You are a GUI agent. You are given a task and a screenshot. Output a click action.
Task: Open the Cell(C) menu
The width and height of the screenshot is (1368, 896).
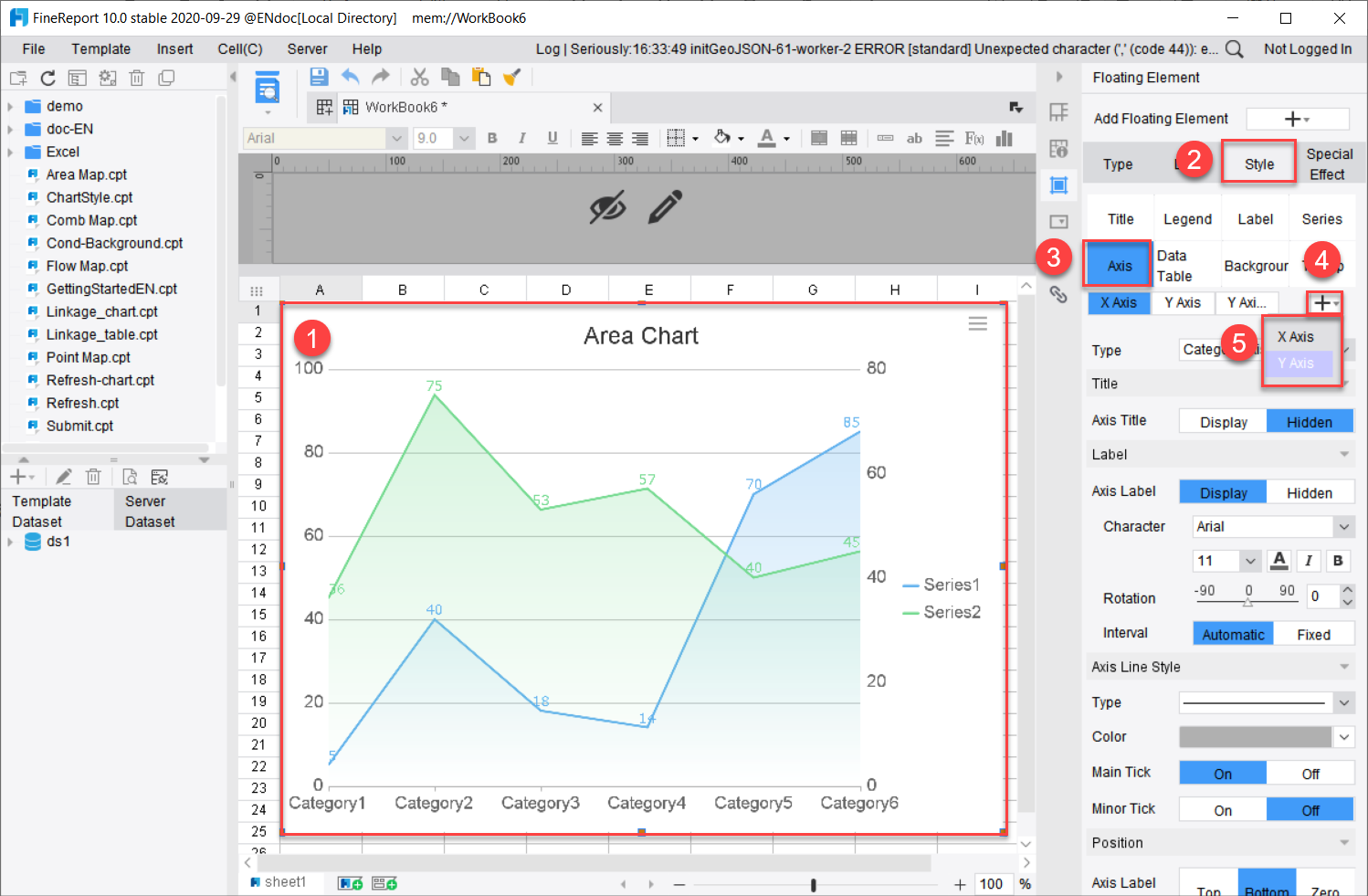click(x=240, y=49)
